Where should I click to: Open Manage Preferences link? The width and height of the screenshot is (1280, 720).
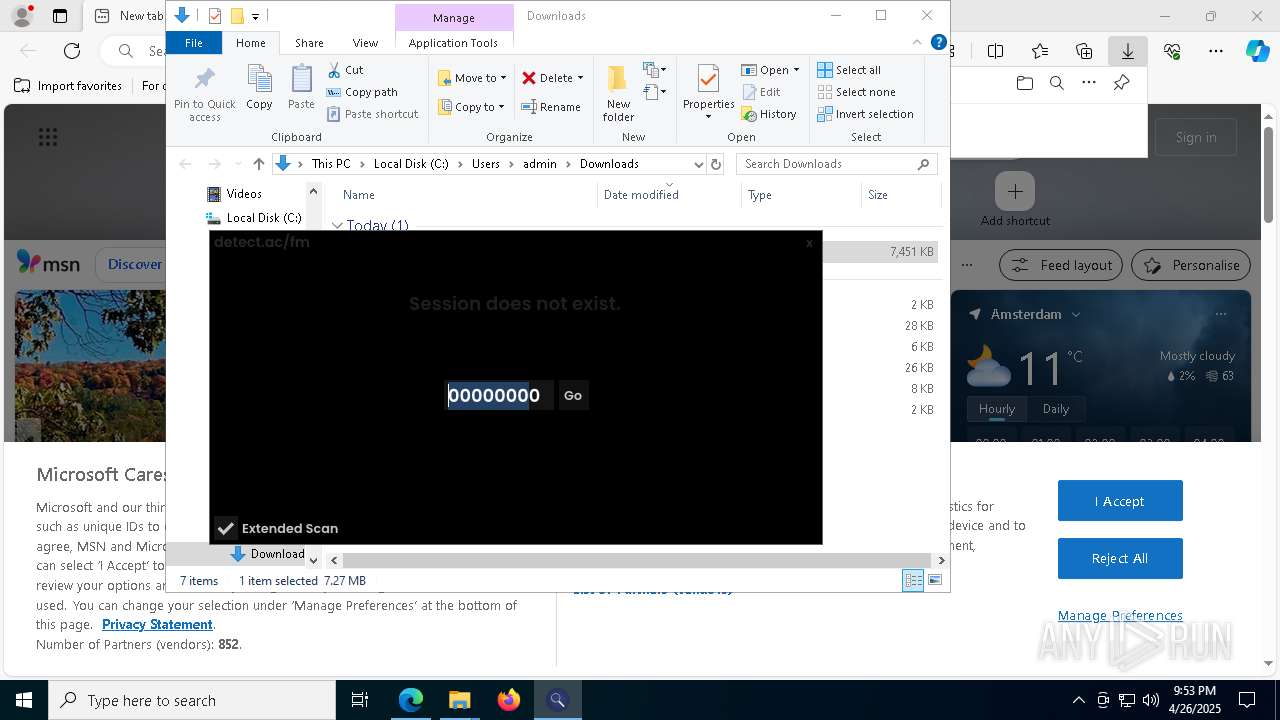coord(1120,616)
